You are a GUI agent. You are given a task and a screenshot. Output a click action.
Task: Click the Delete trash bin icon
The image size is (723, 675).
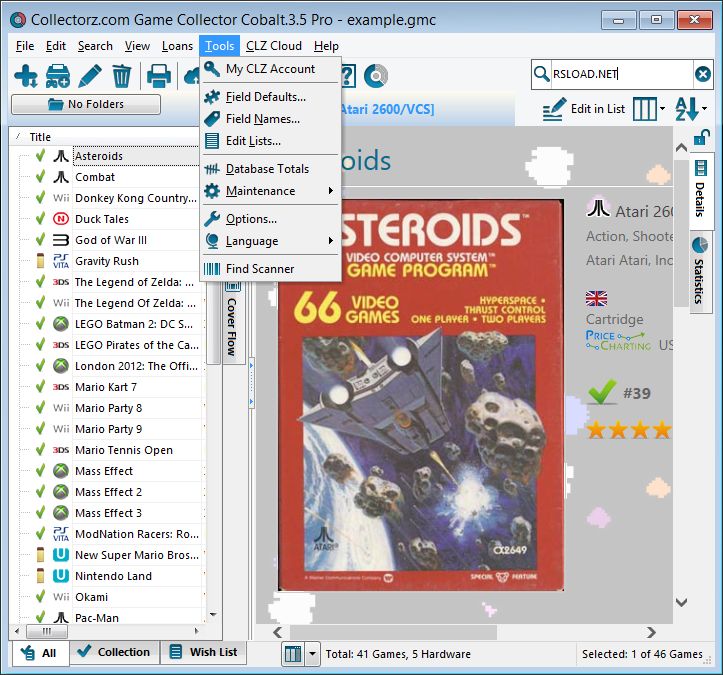click(x=122, y=76)
